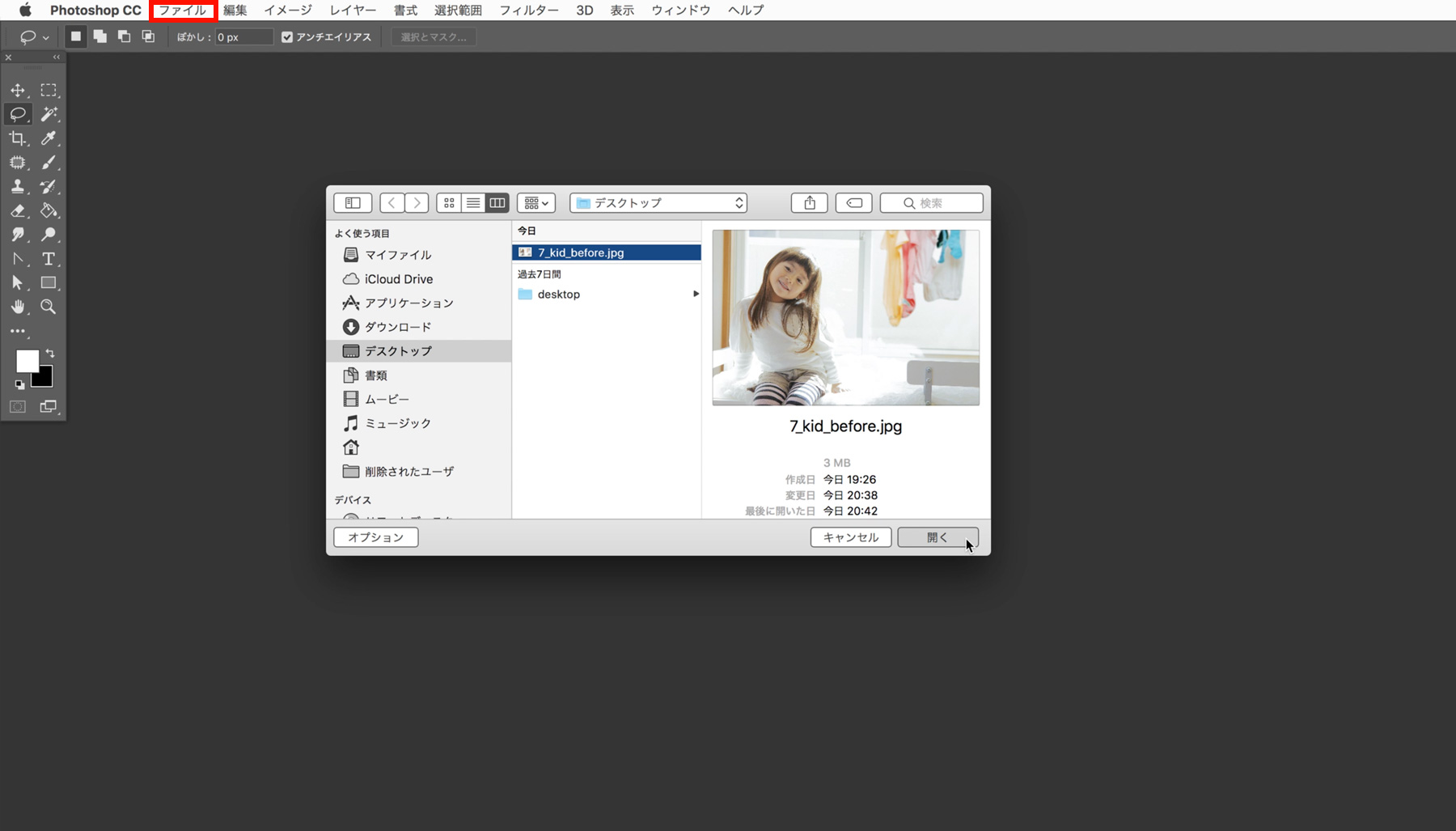Open the ファイル menu

183,10
